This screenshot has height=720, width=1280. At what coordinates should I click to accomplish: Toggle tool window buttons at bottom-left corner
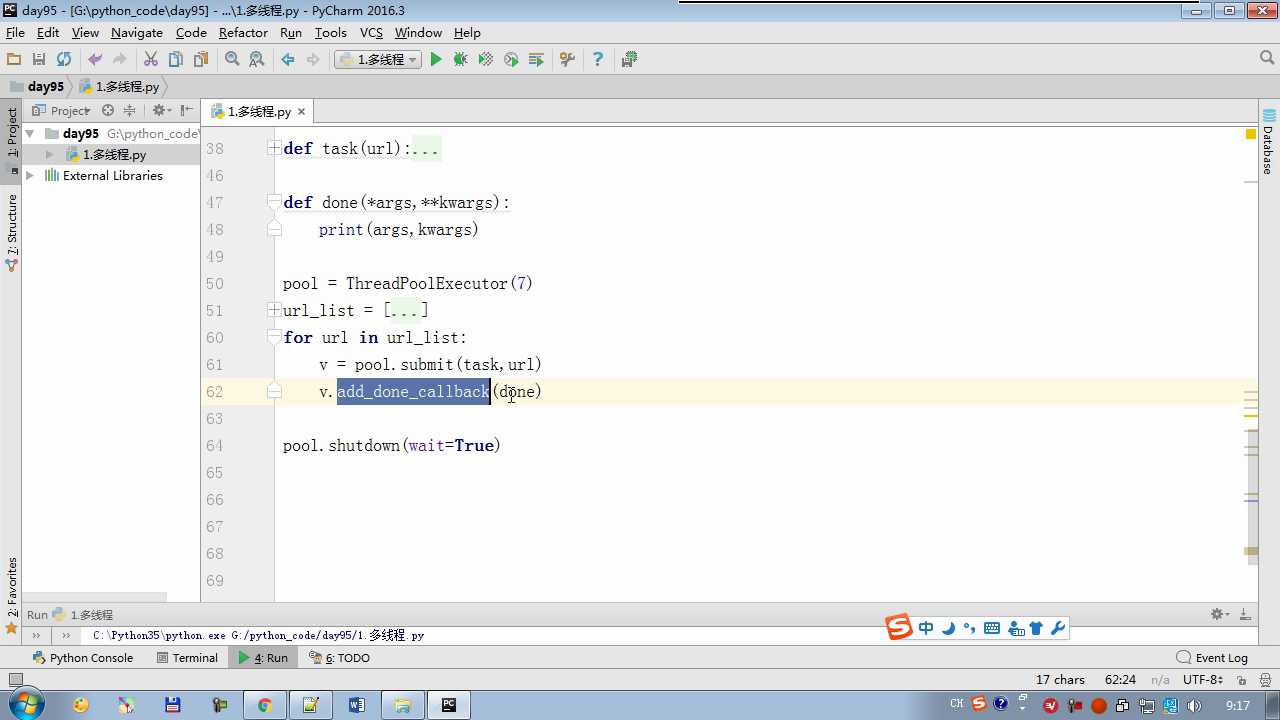15,680
